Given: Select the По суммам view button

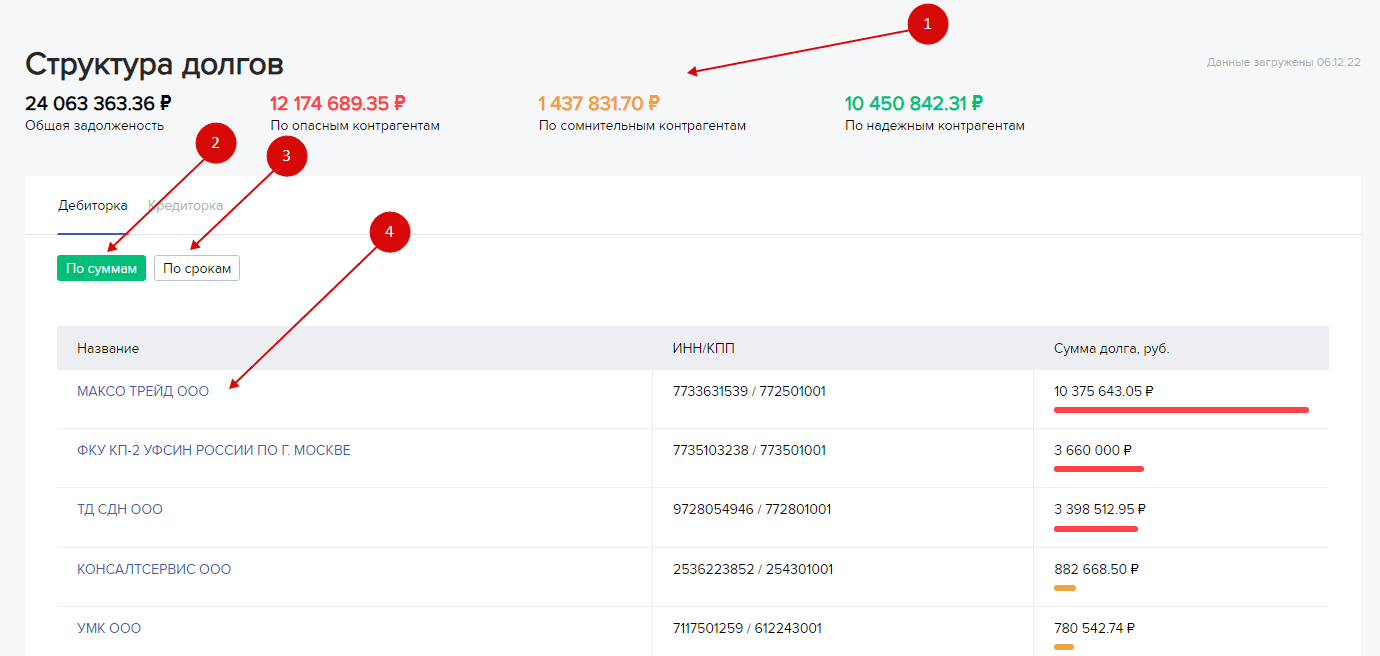Looking at the screenshot, I should (x=101, y=268).
